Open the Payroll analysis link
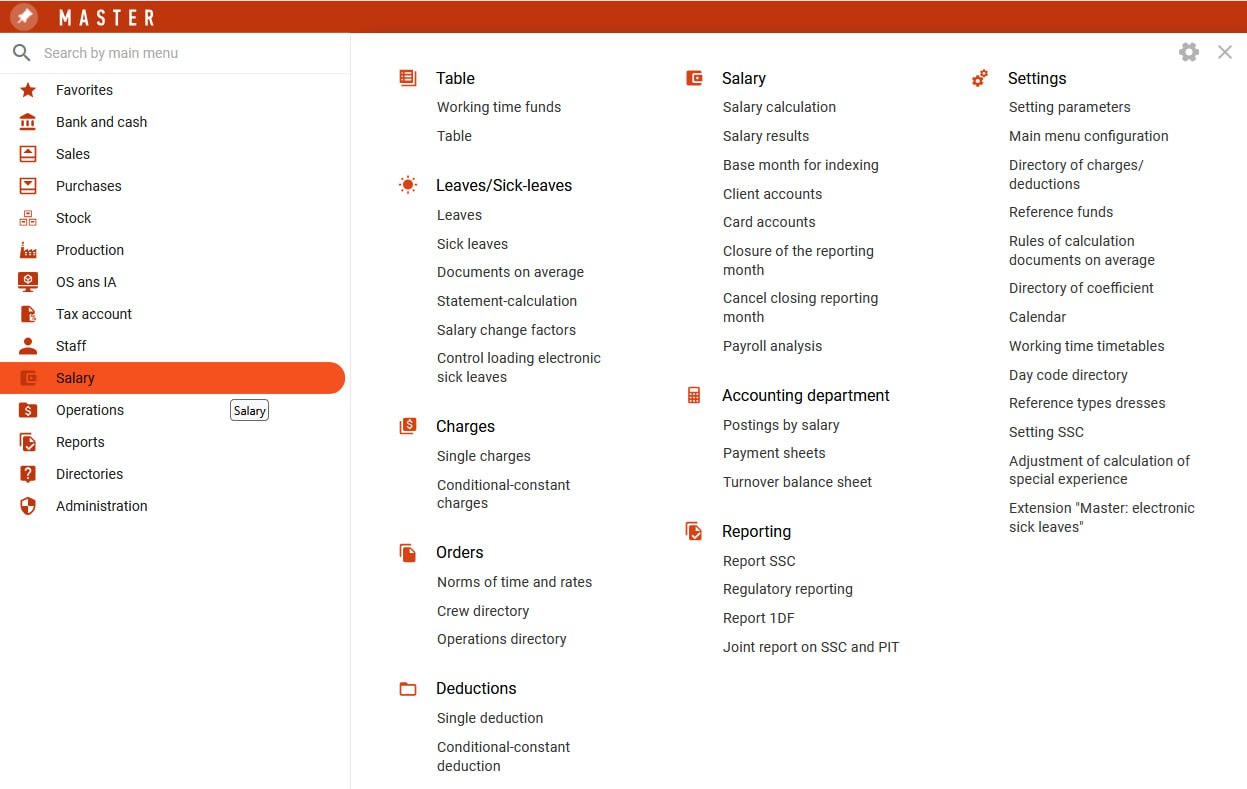This screenshot has width=1247, height=789. coord(772,346)
